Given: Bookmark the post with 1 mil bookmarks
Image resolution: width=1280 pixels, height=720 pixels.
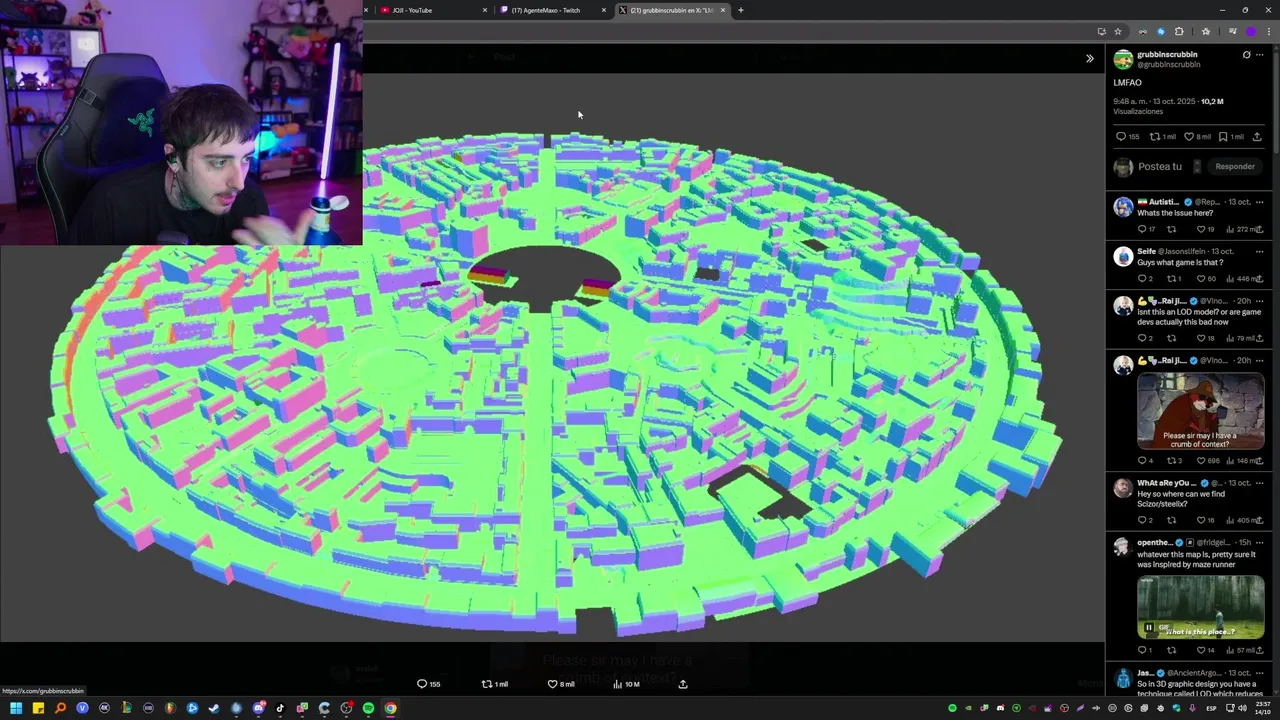Looking at the screenshot, I should pos(1231,137).
